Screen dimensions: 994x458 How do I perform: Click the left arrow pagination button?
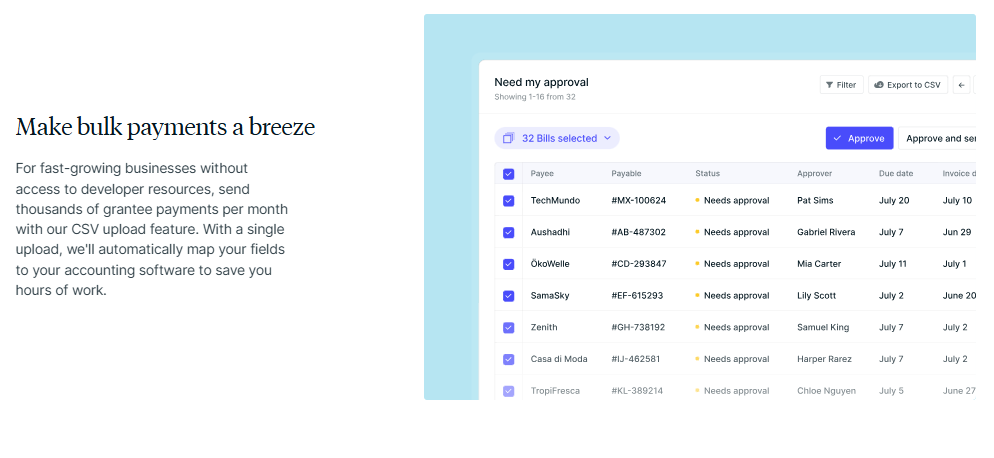point(962,85)
